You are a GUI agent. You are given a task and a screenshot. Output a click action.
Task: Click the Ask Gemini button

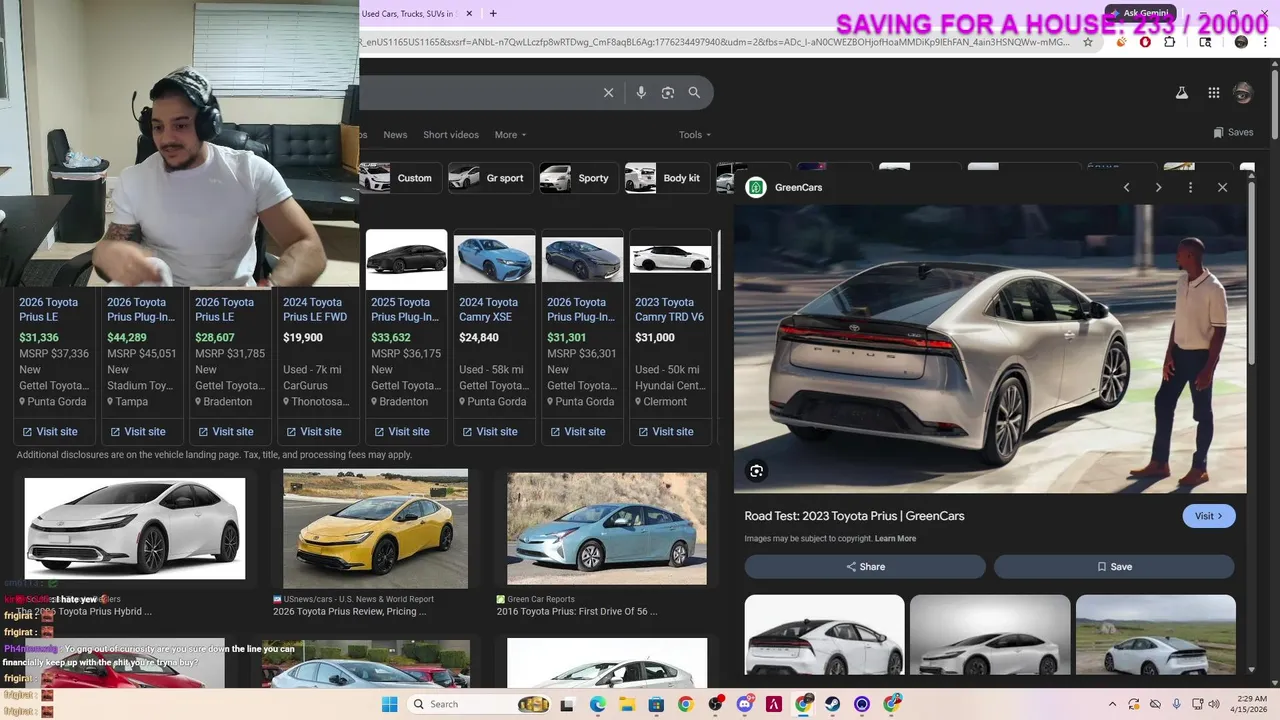coord(1140,13)
